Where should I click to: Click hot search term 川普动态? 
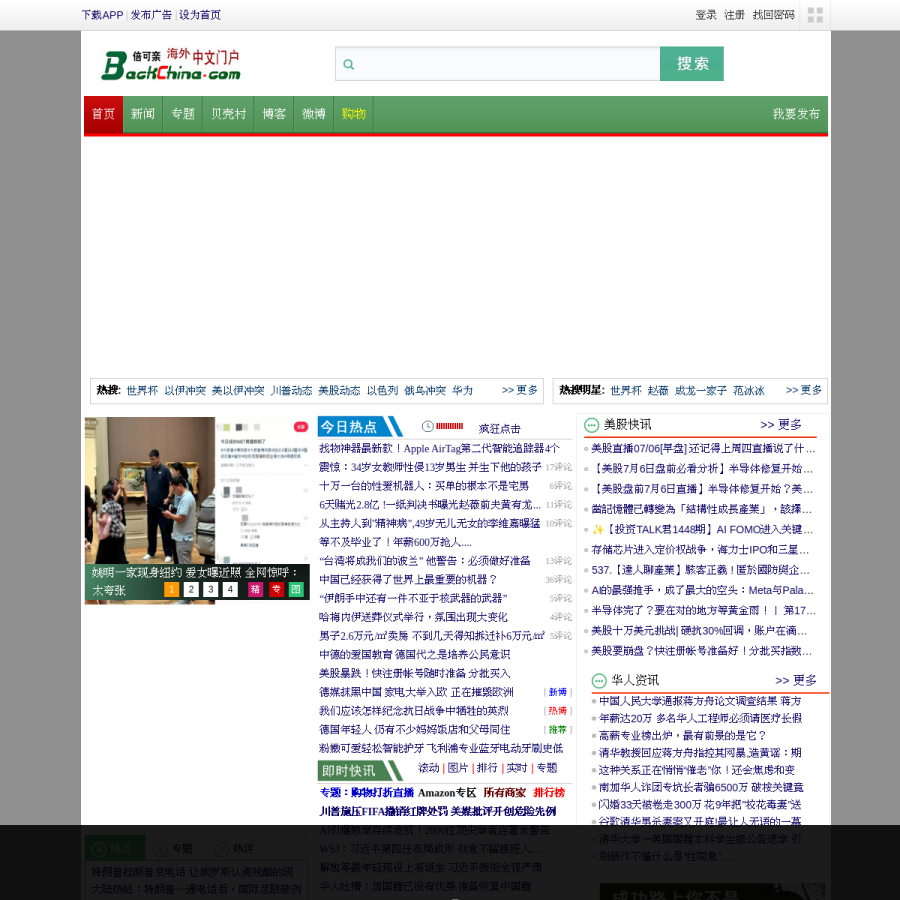pyautogui.click(x=291, y=391)
